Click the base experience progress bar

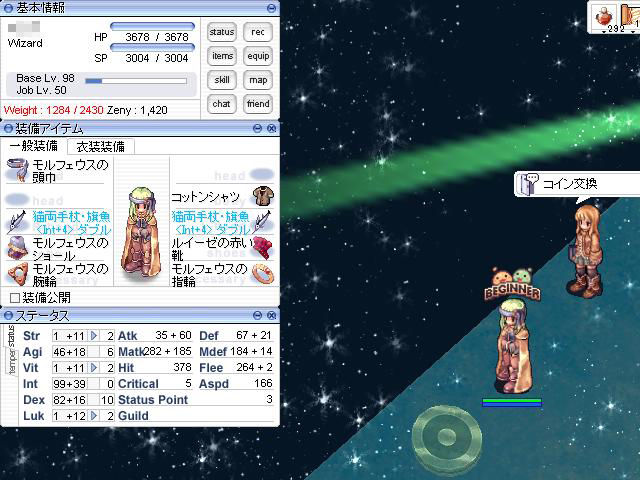tap(136, 81)
